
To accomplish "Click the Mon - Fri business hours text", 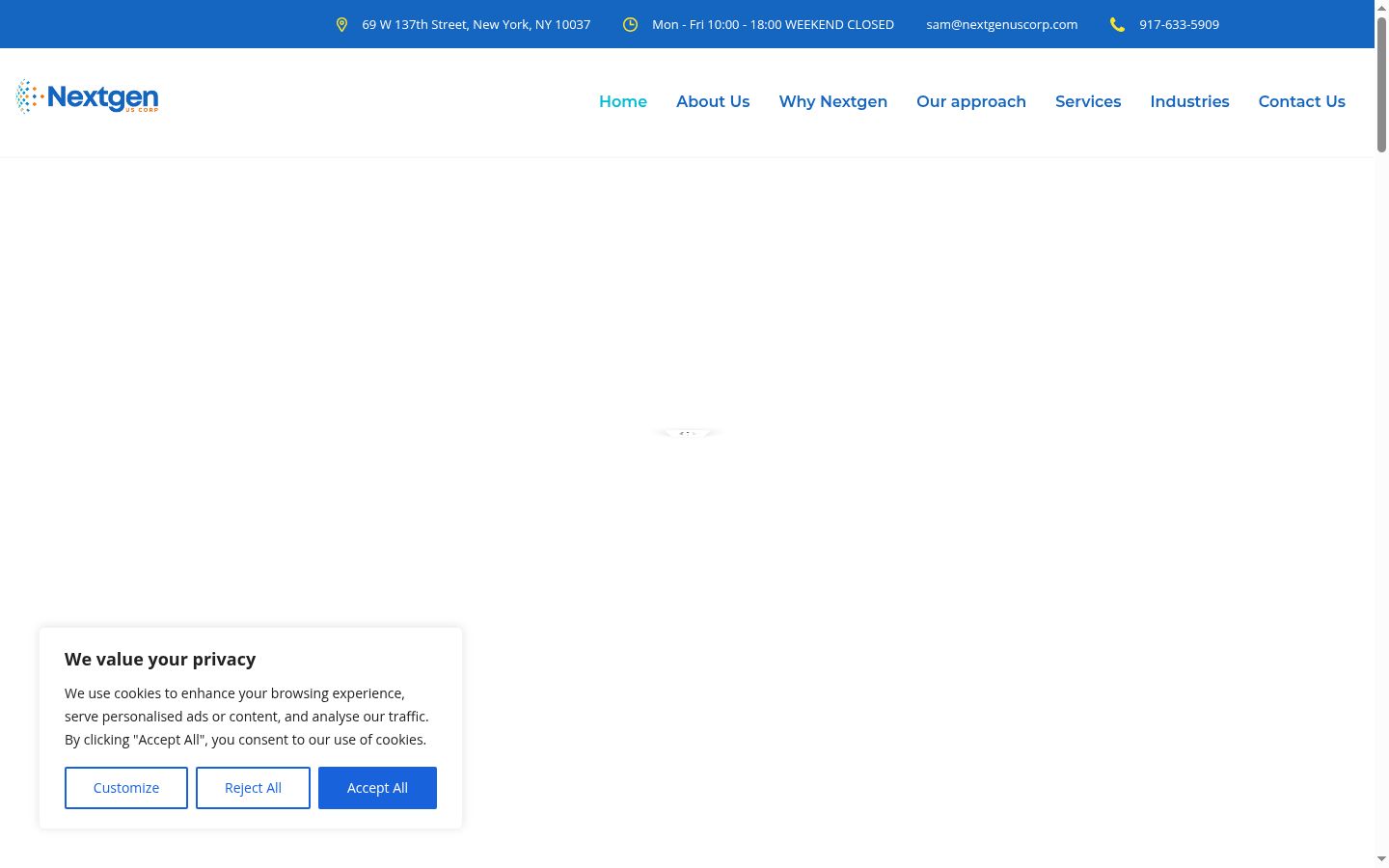I will point(773,25).
